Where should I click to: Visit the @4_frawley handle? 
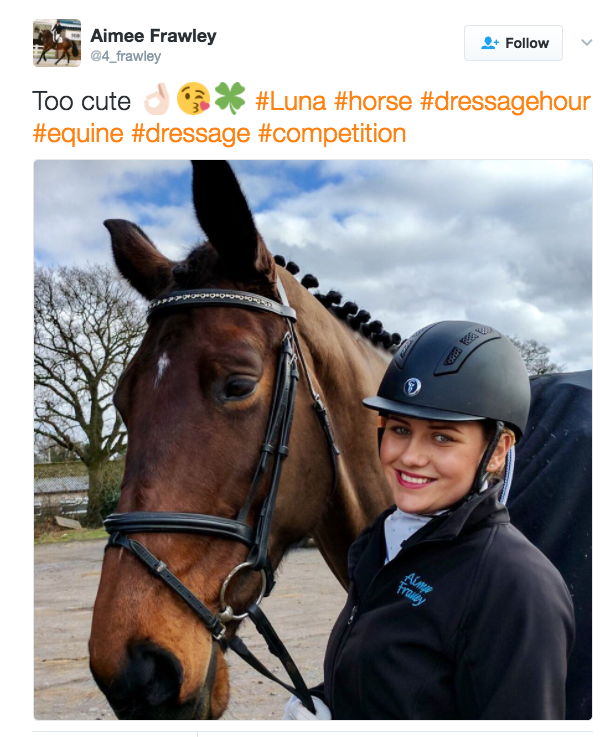pos(125,56)
